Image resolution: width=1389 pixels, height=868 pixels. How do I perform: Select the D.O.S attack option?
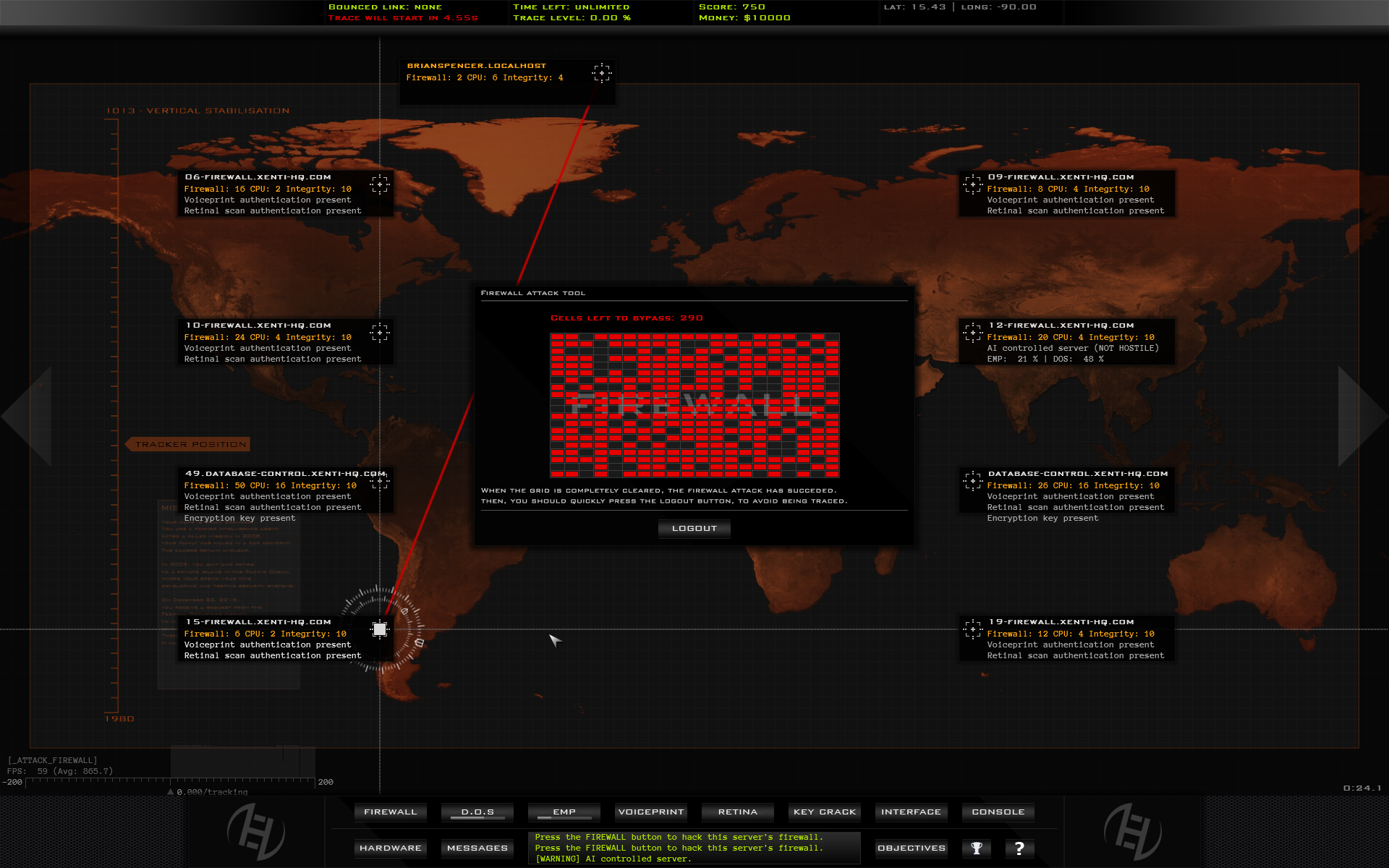(x=477, y=812)
